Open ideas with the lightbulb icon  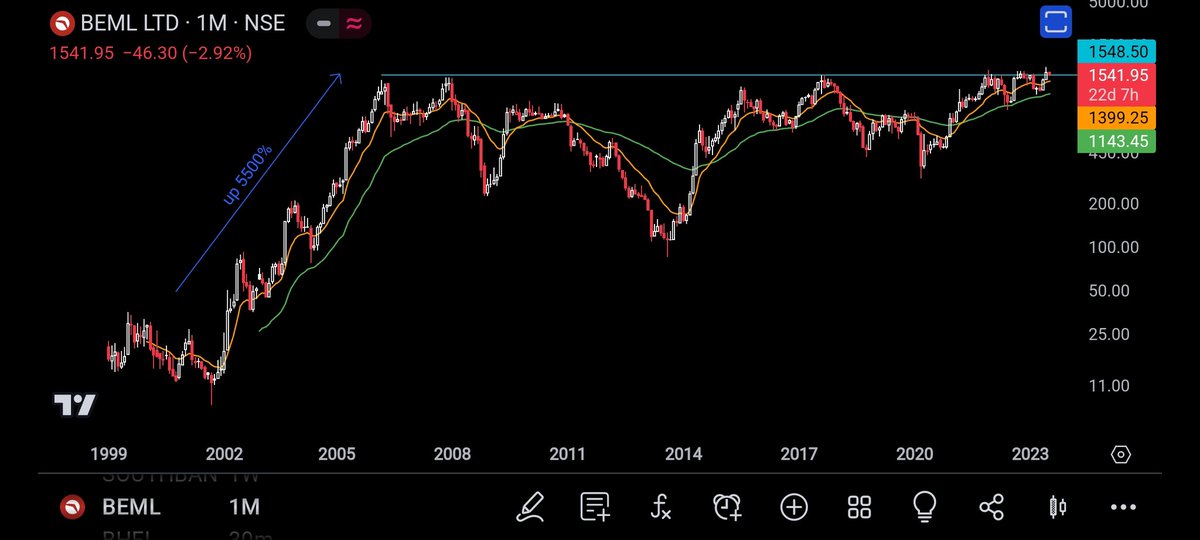925,506
